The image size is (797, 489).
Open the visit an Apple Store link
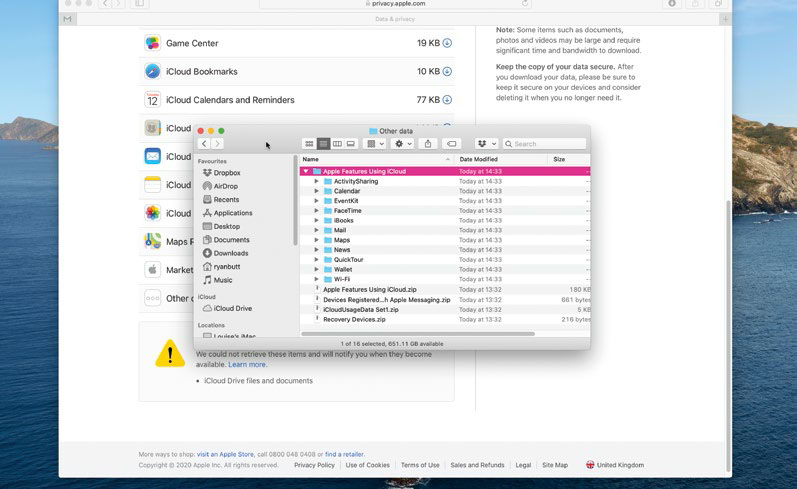[x=225, y=454]
